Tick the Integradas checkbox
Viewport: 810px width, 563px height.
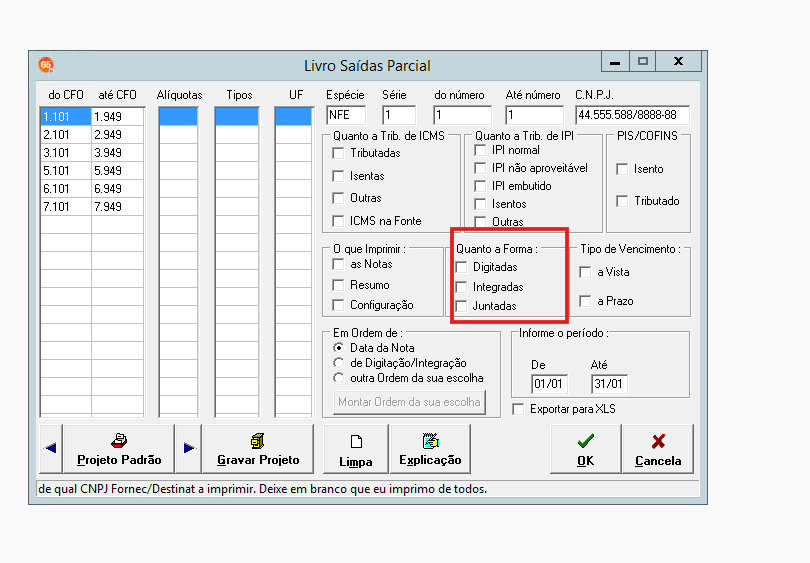click(x=461, y=287)
